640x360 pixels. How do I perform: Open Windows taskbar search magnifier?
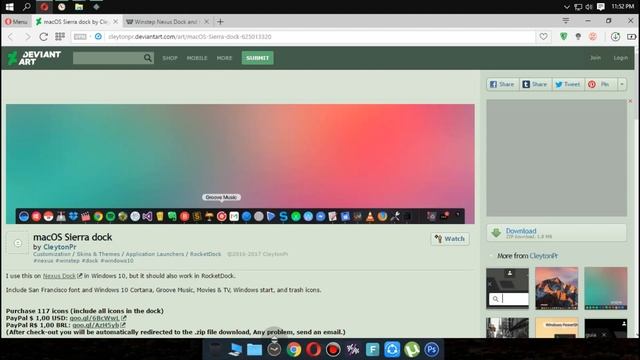tap(27, 7)
